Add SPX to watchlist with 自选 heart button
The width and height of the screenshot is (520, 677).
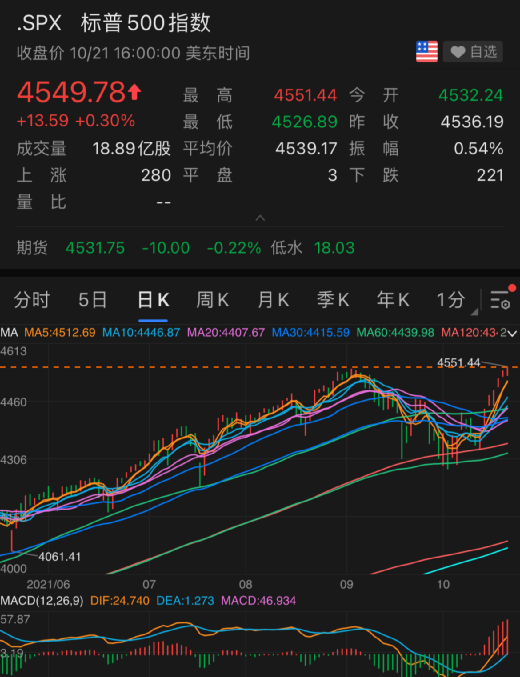[x=473, y=52]
